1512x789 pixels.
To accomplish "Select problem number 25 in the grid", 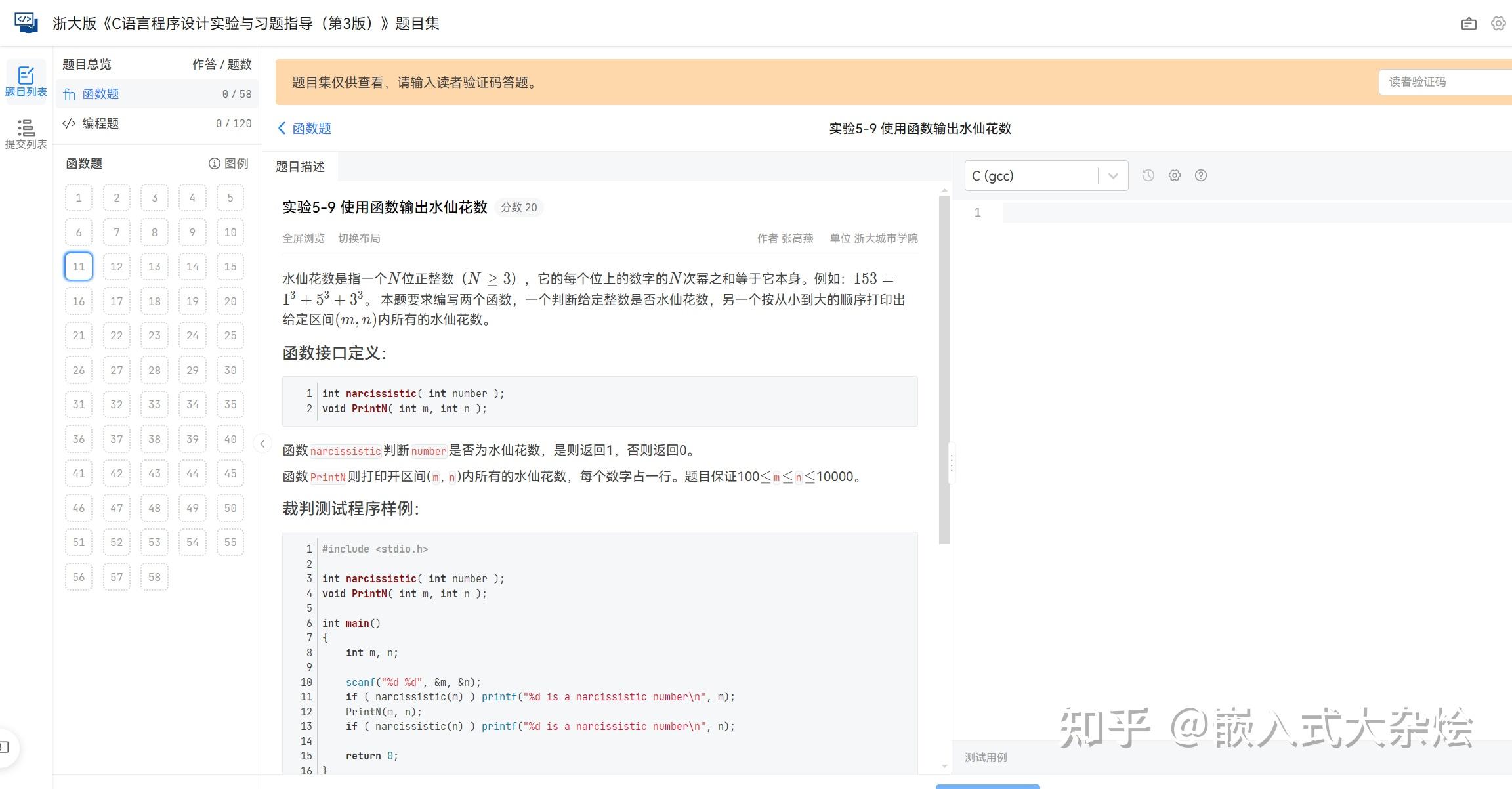I will (x=230, y=335).
